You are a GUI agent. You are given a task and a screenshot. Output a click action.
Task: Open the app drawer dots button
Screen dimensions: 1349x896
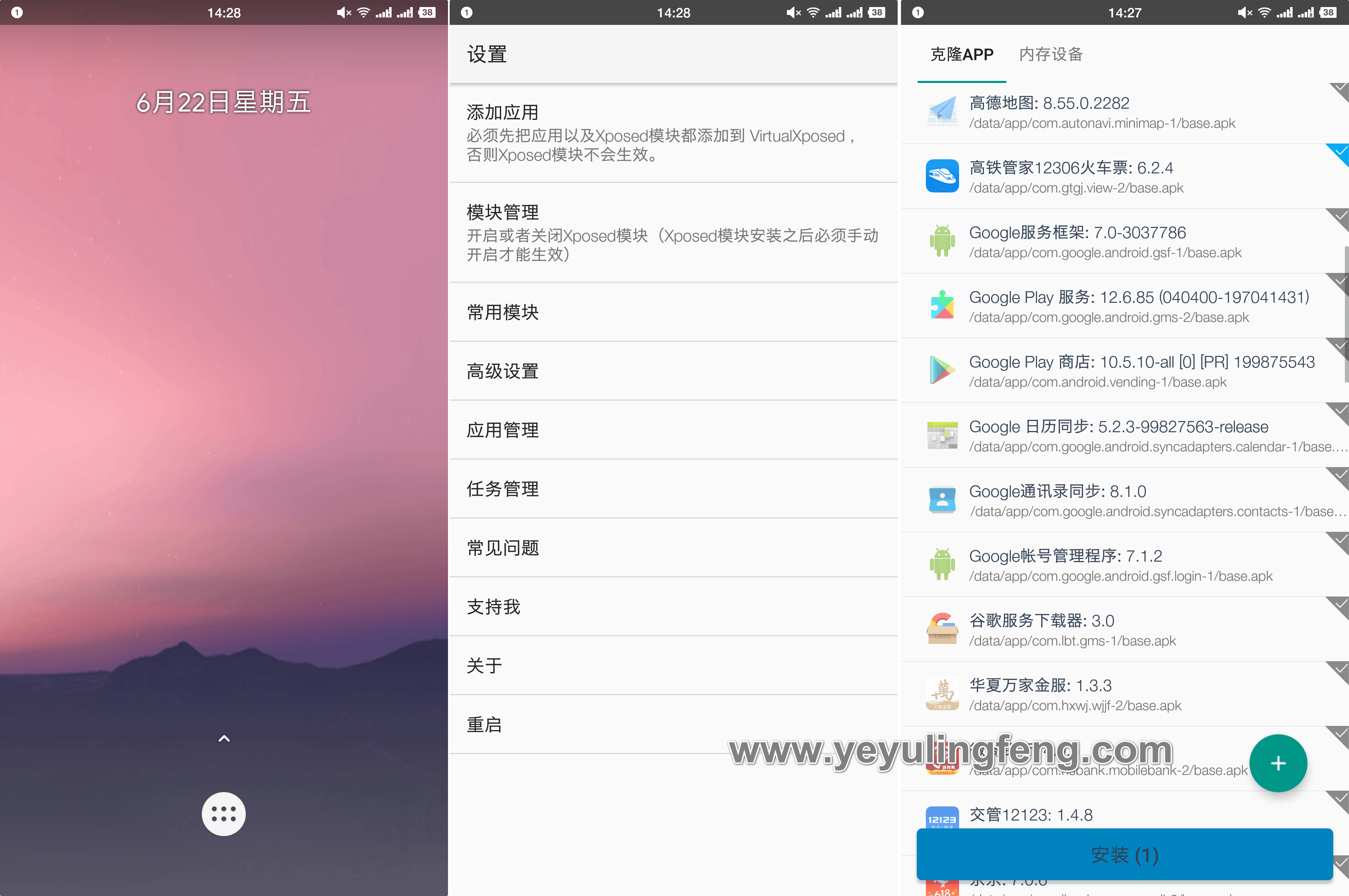(224, 814)
